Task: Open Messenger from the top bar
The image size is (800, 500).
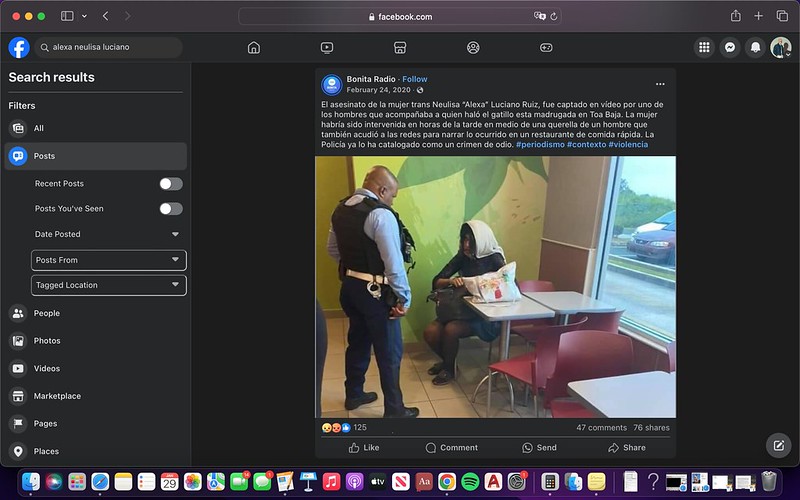Action: click(730, 47)
